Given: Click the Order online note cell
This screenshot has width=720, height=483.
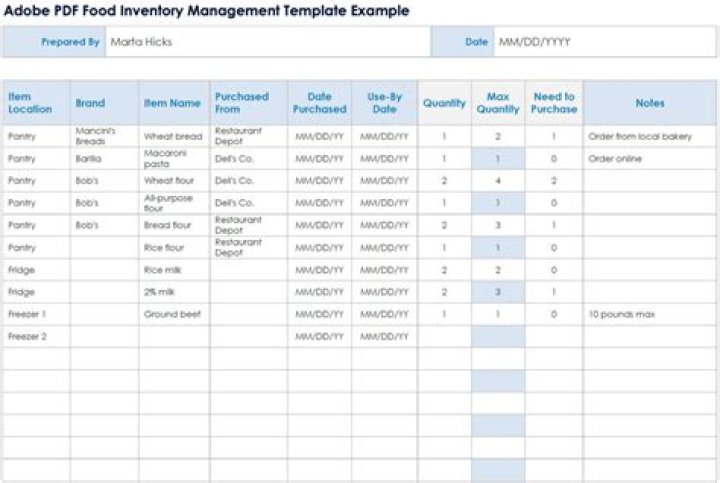Looking at the screenshot, I should point(650,158).
